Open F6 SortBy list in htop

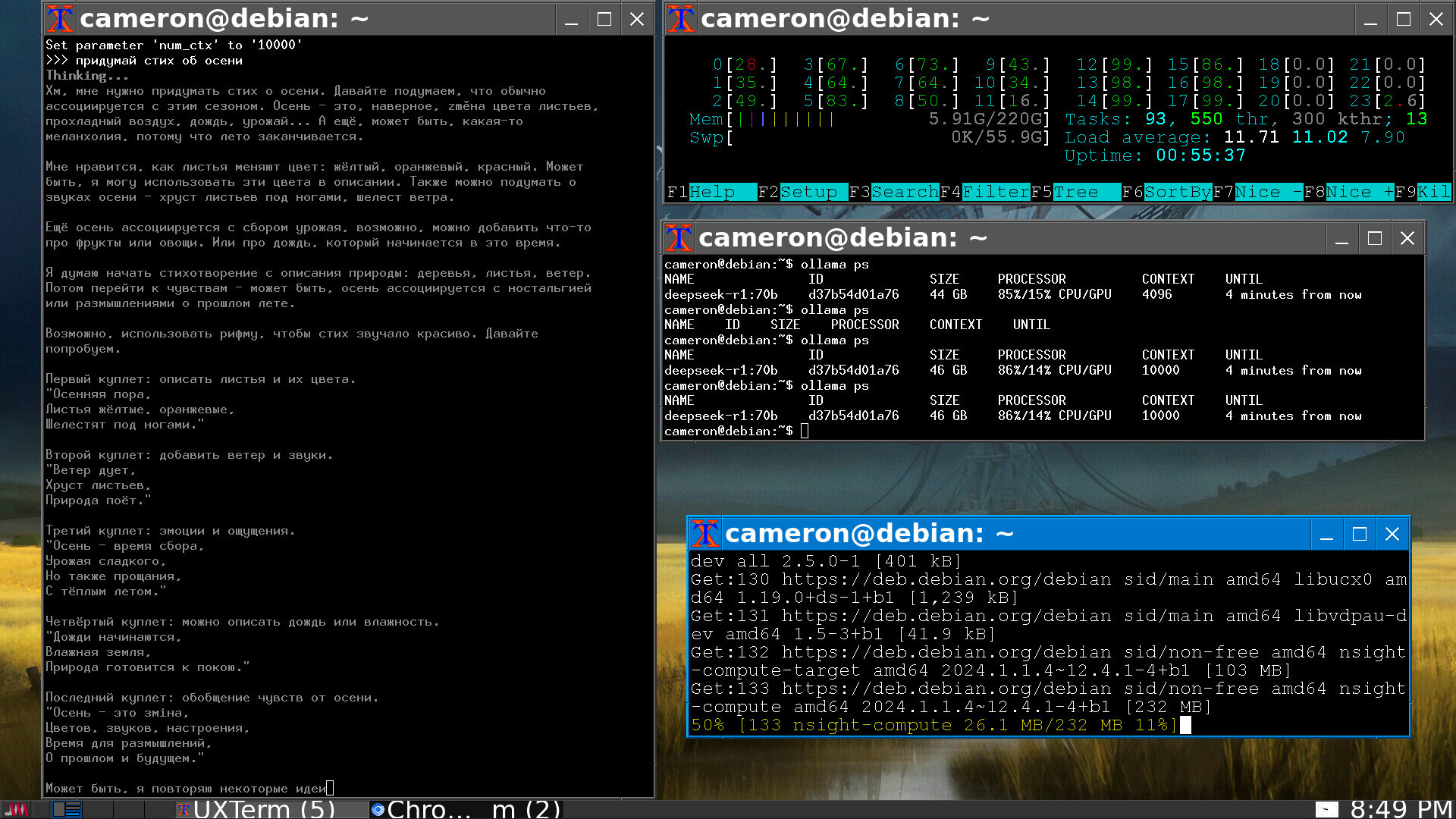click(x=1177, y=193)
